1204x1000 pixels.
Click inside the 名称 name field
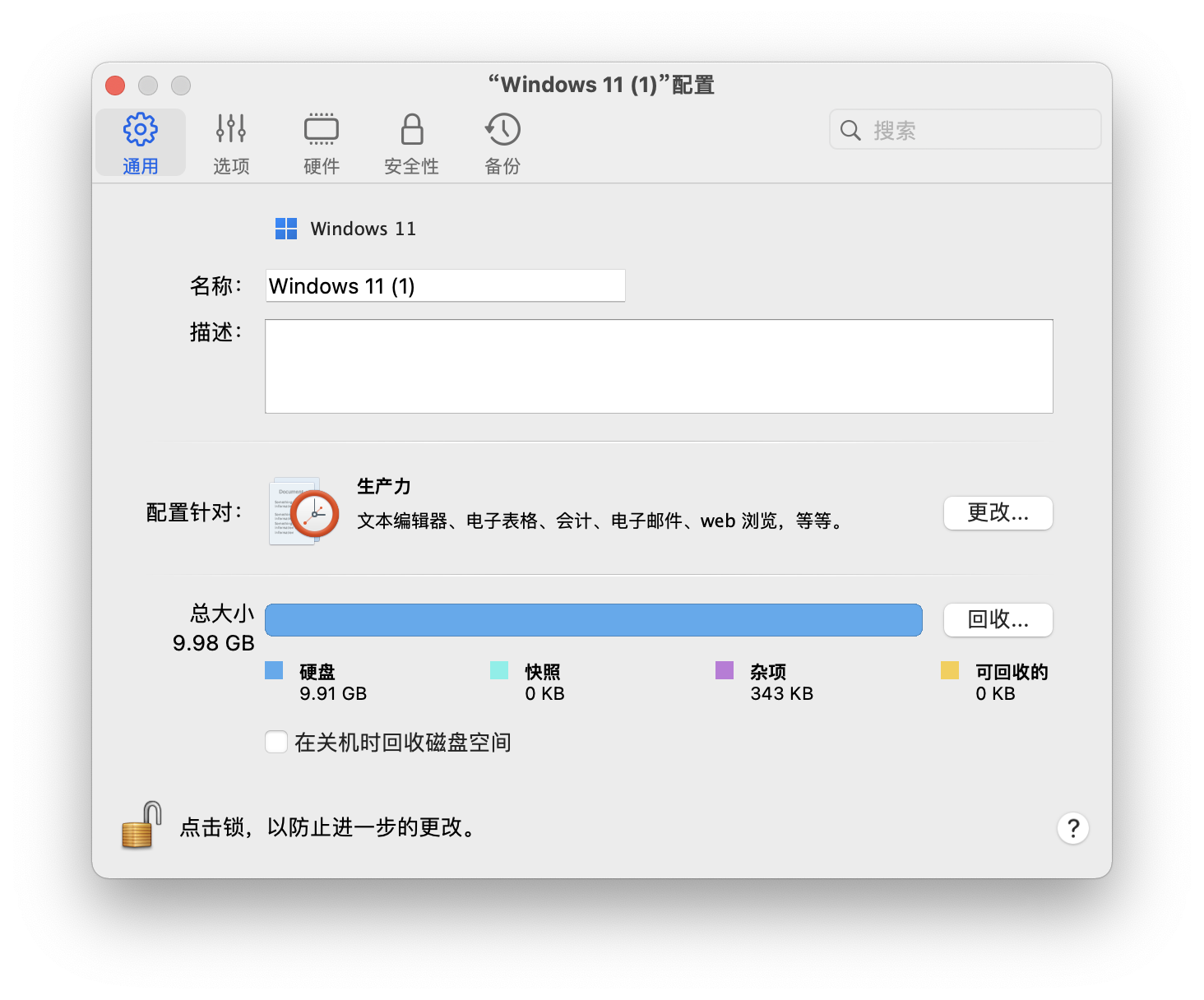pos(445,285)
